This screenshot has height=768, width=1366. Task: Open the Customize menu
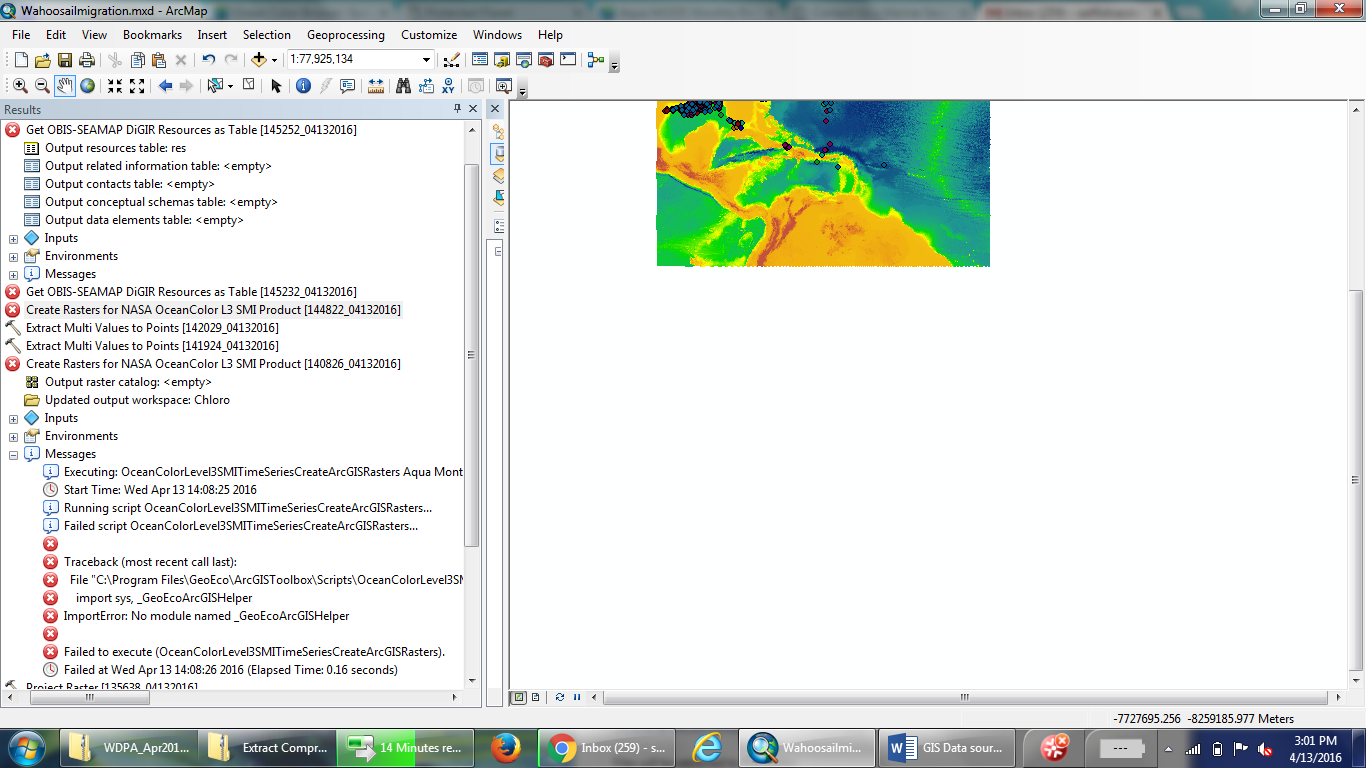[x=429, y=35]
